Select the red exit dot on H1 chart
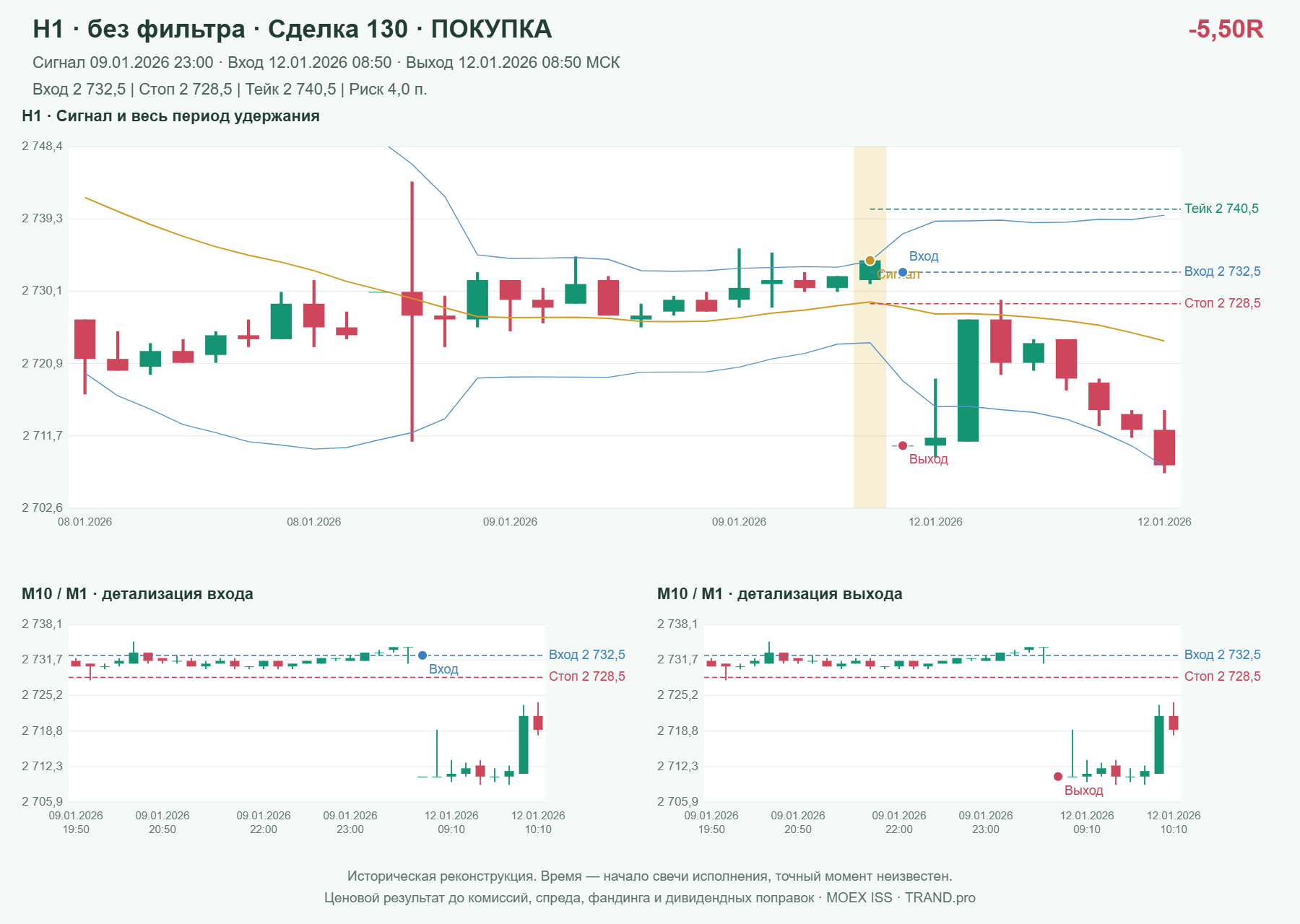This screenshot has width=1300, height=924. coord(903,445)
